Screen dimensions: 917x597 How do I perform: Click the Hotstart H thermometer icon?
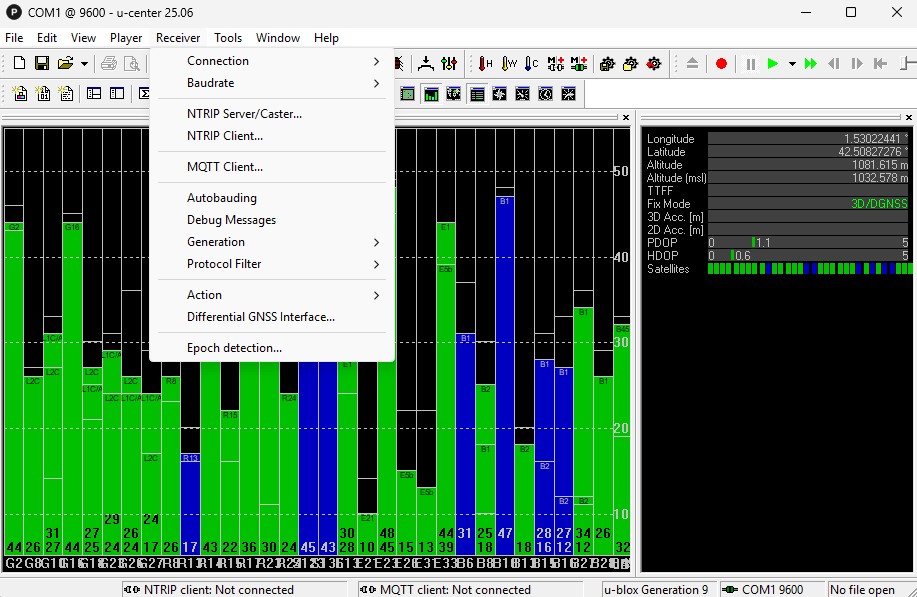tap(485, 63)
